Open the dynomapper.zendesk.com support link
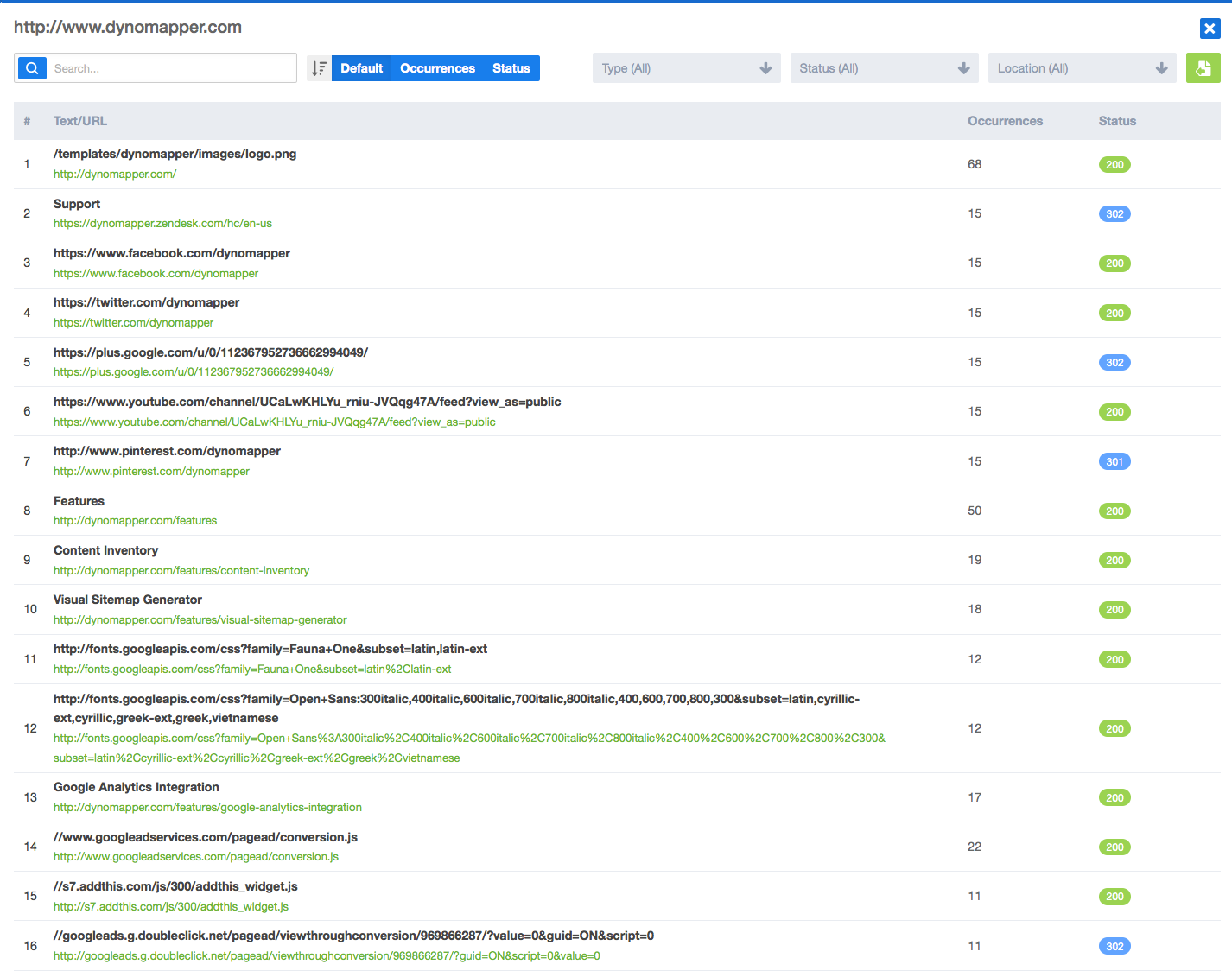Screen dimensions: 1232x971 (162, 224)
